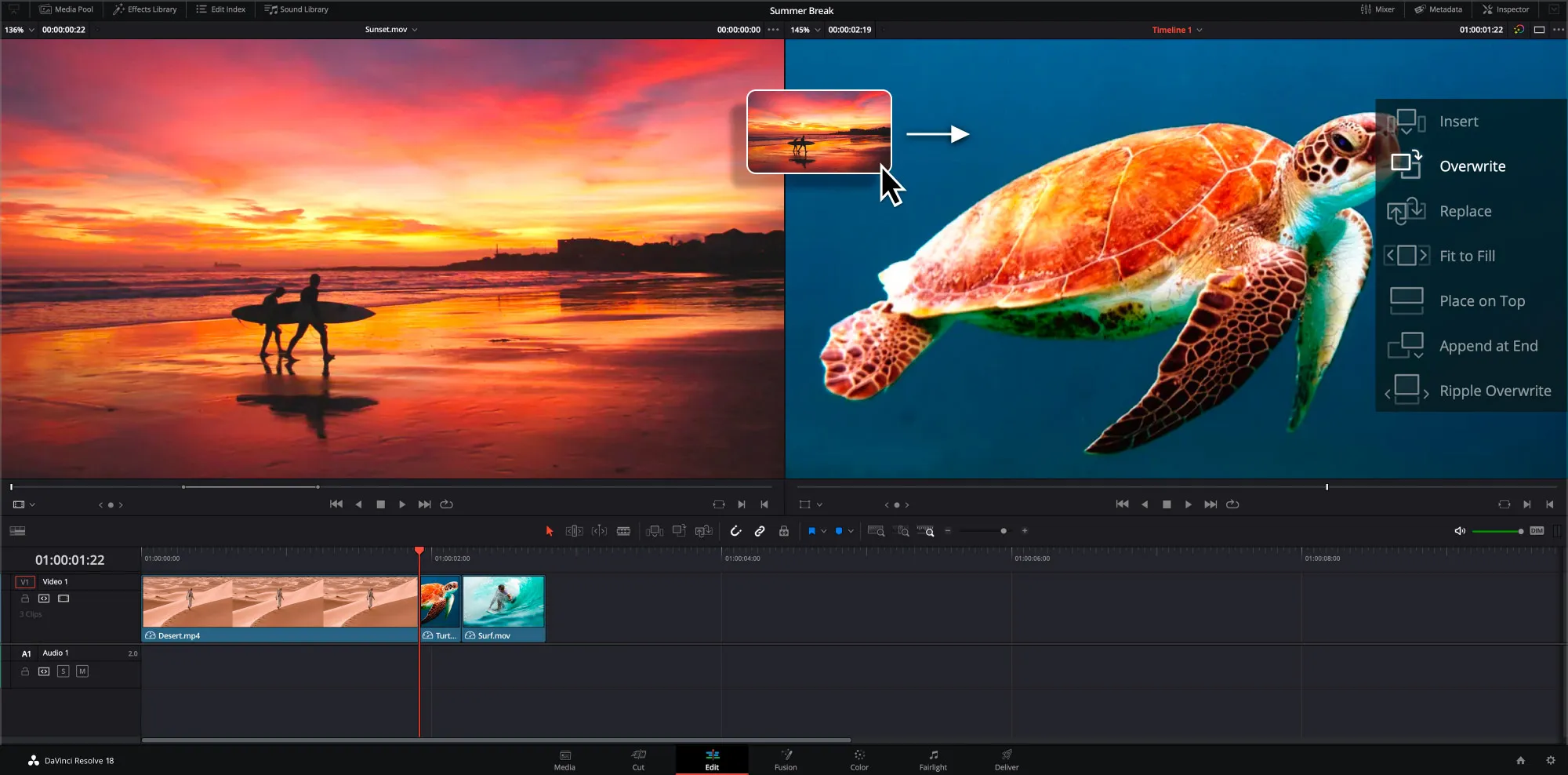Enable snapping with the magnet icon
Viewport: 1568px width, 775px height.
[736, 531]
